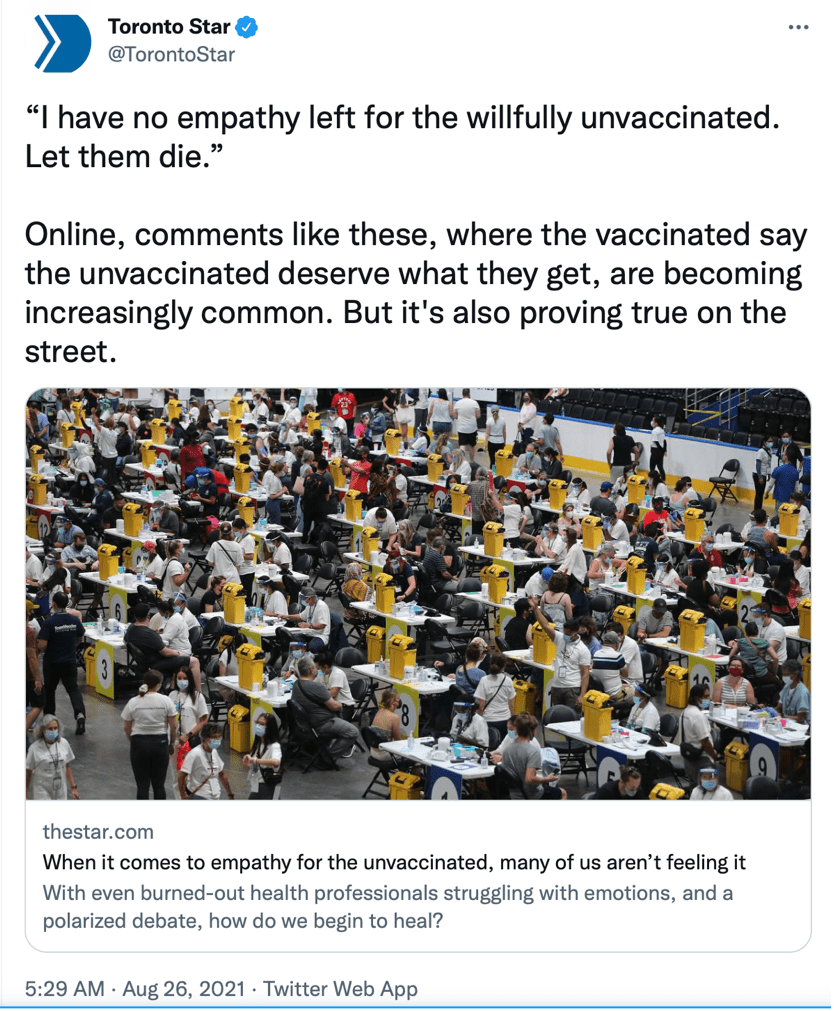Click the article description about burned-out health professionals
This screenshot has width=834, height=1011.
point(388,906)
